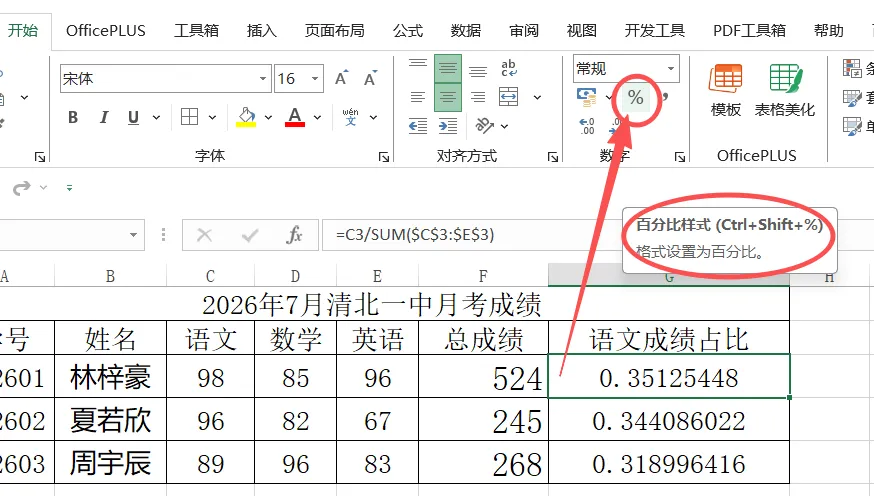Switch to 开始 ribbon tab

23,30
